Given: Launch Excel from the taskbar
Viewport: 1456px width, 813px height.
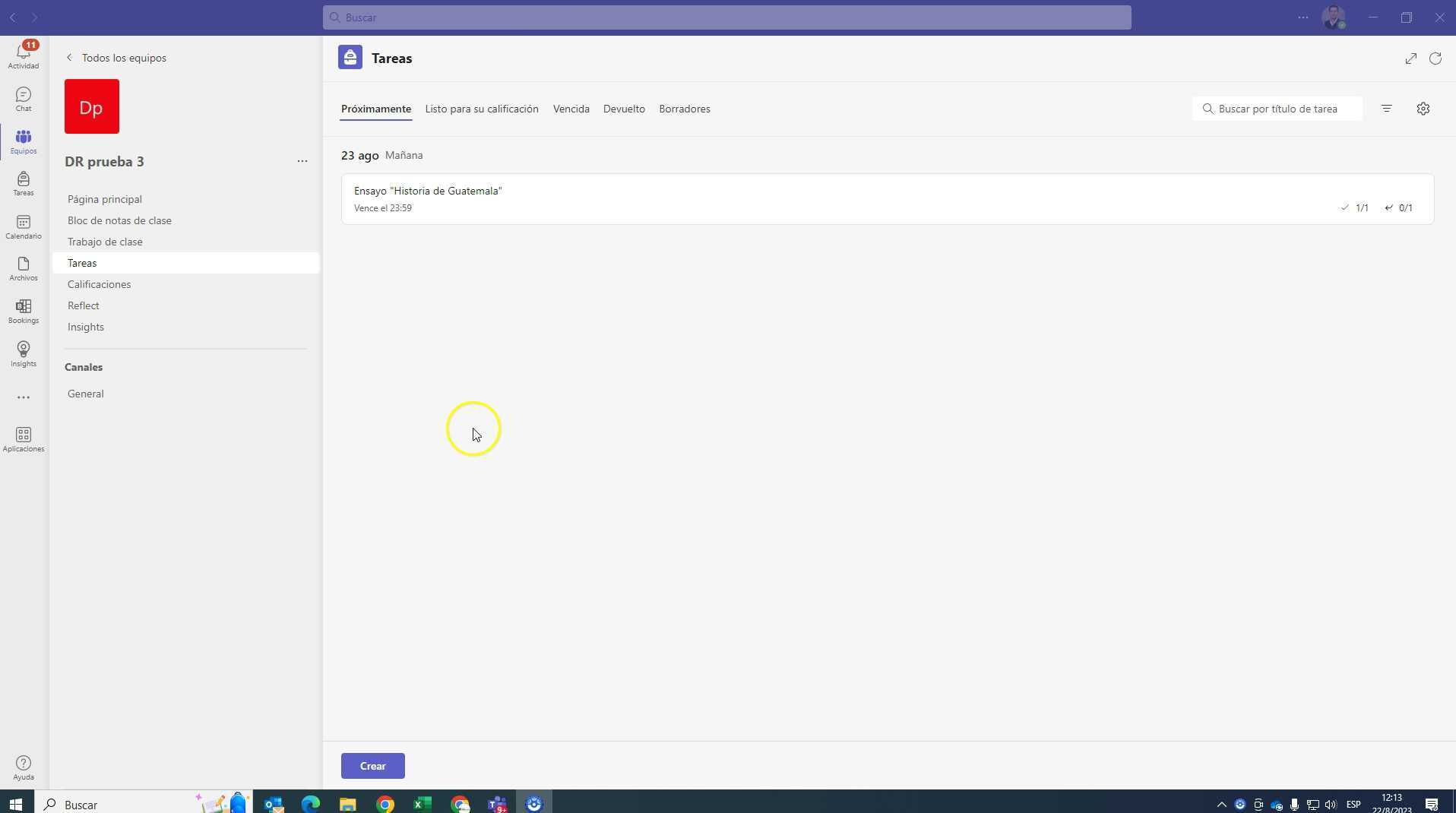Looking at the screenshot, I should point(423,804).
